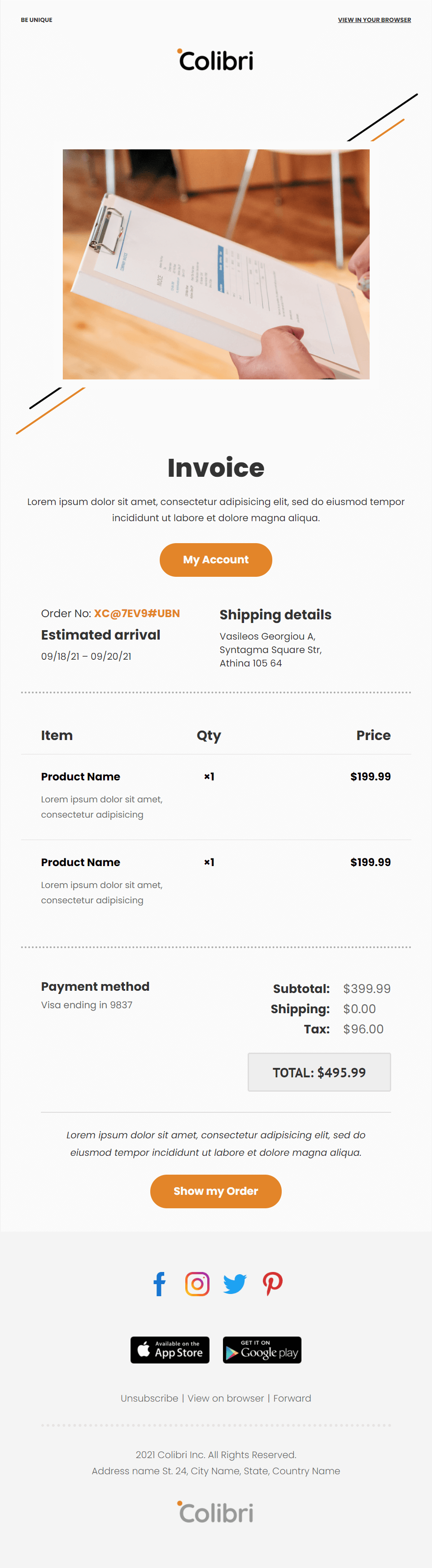Click the Show my Order button

(216, 1191)
